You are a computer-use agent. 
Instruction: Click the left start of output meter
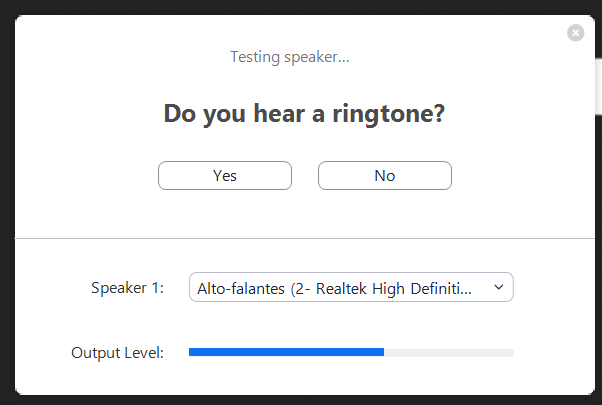coord(191,352)
